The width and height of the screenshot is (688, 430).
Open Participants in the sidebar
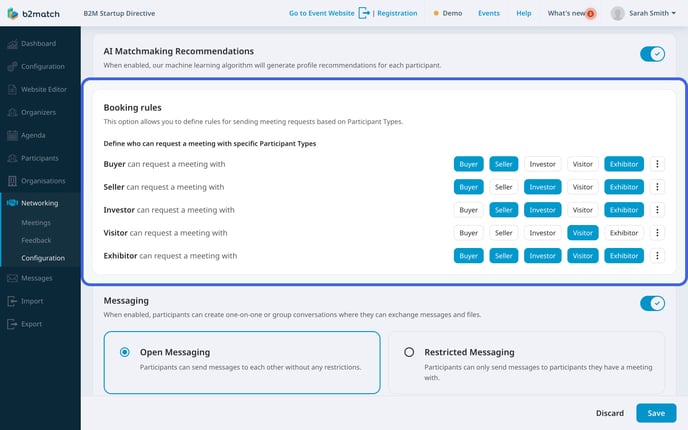click(x=40, y=158)
